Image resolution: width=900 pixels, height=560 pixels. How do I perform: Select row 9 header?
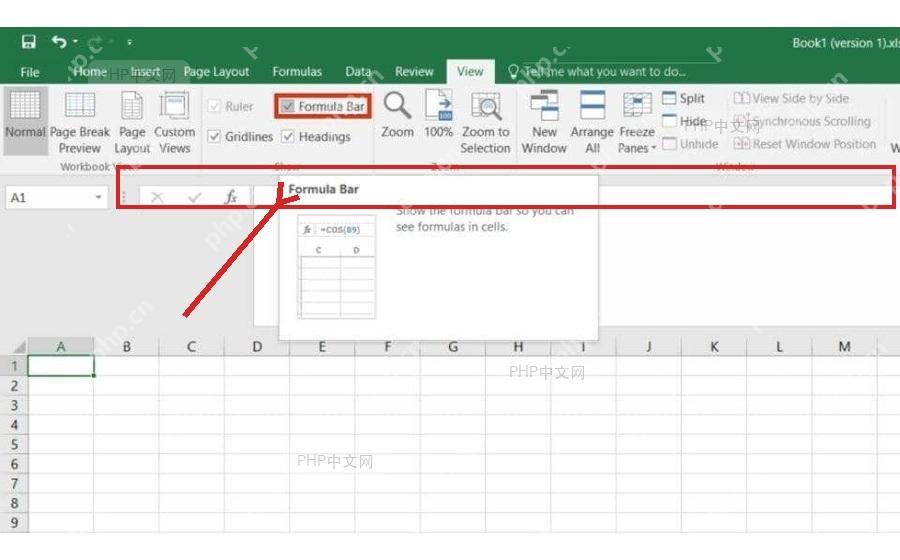[x=14, y=523]
